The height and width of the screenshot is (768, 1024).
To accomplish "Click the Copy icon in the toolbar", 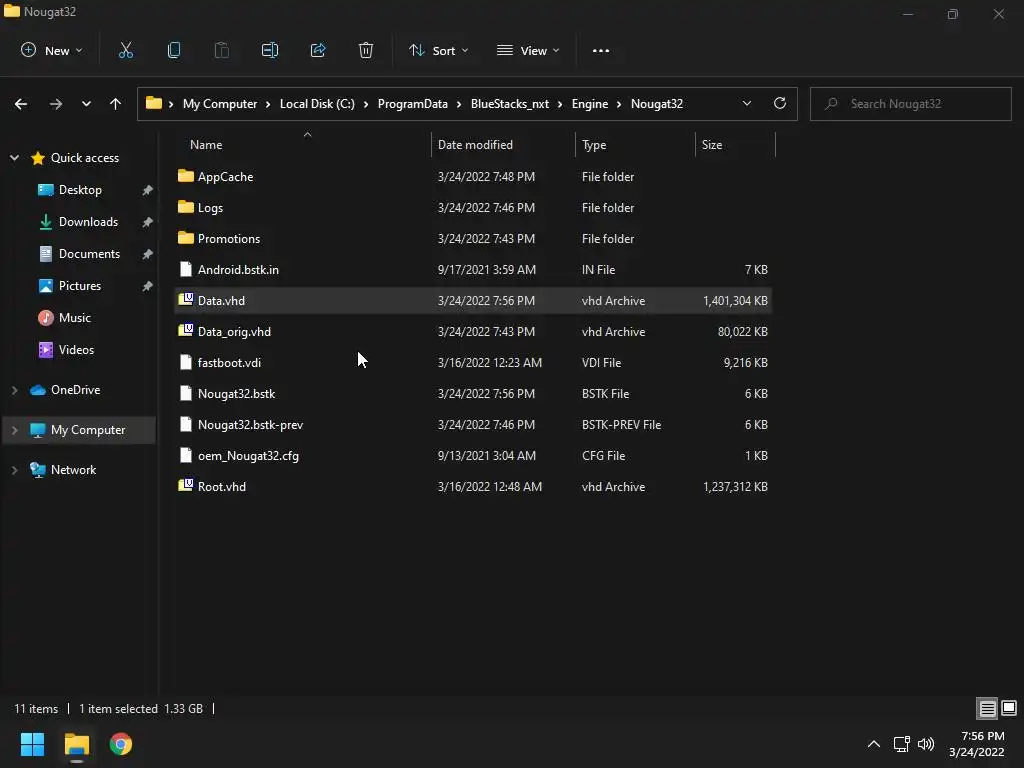I will (x=174, y=50).
